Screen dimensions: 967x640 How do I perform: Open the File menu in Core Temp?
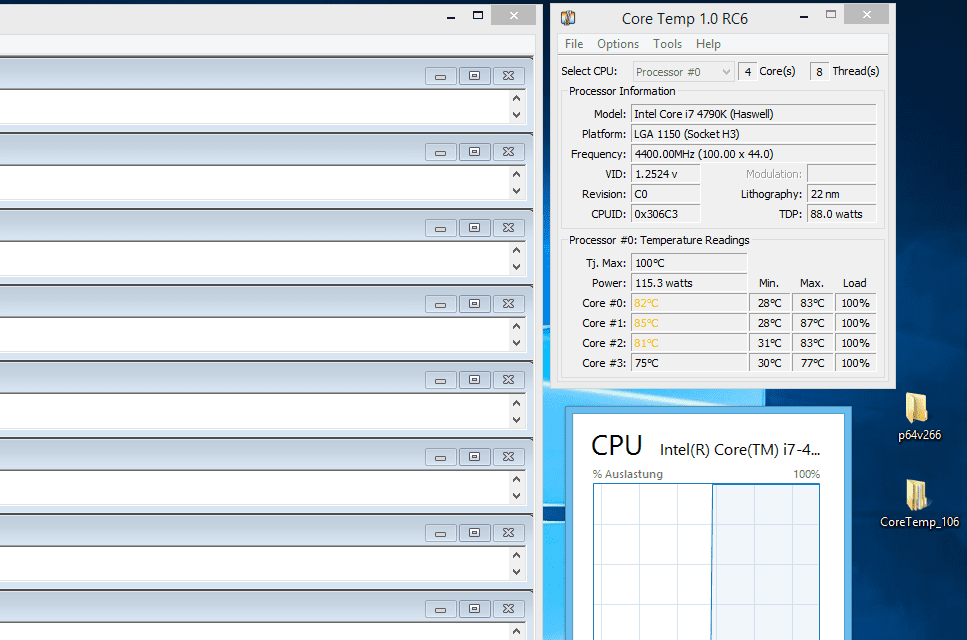tap(574, 44)
